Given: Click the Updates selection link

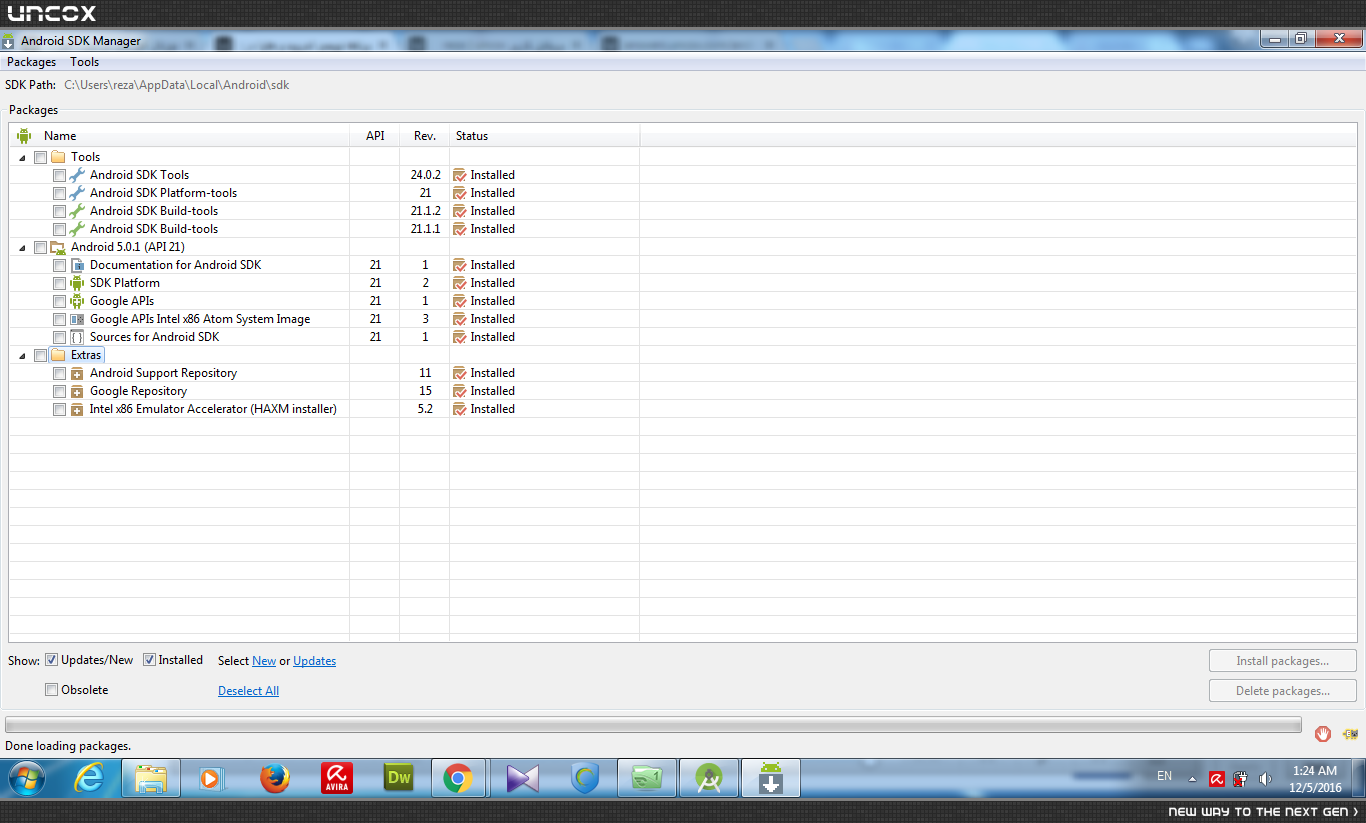Looking at the screenshot, I should point(314,661).
